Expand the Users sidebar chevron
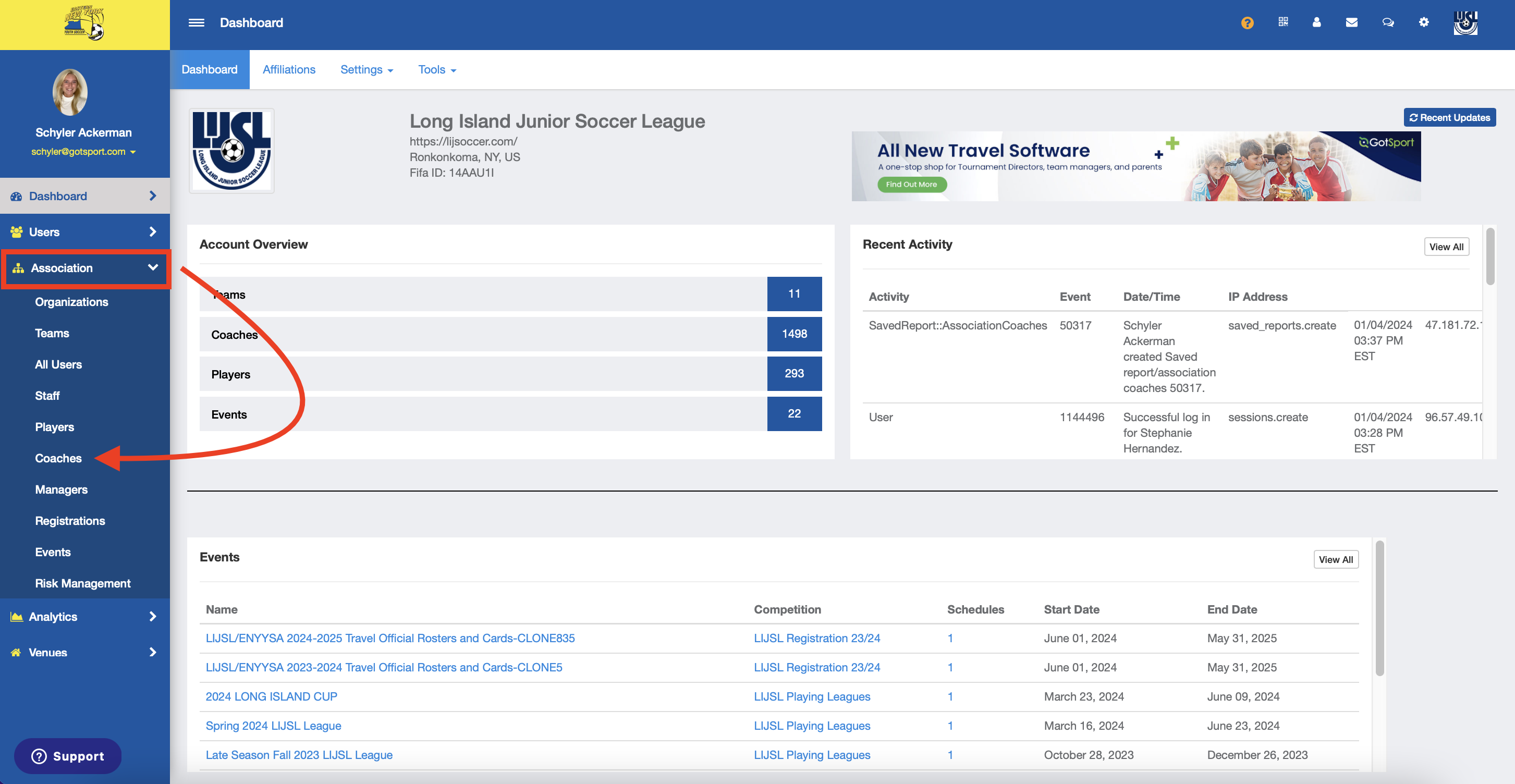This screenshot has height=784, width=1515. click(153, 232)
